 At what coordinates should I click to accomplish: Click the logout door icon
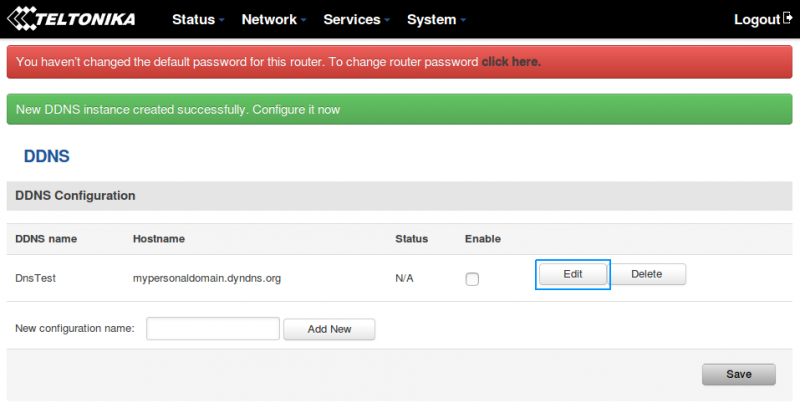(x=787, y=18)
